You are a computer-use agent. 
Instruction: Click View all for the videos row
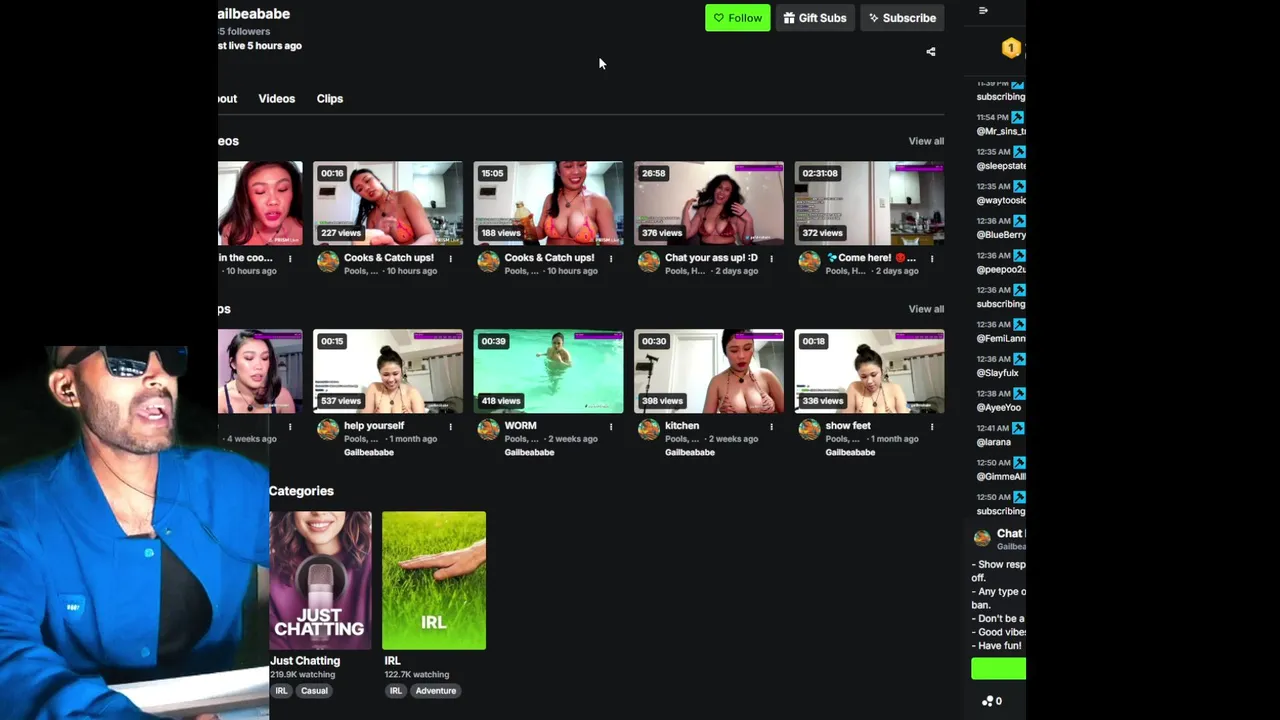point(926,141)
